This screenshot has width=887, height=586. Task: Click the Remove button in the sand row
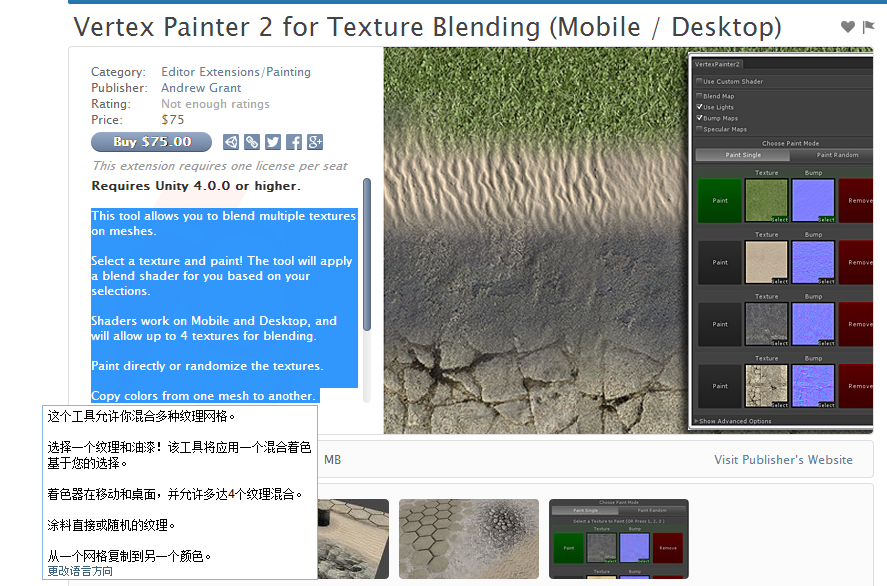(856, 262)
